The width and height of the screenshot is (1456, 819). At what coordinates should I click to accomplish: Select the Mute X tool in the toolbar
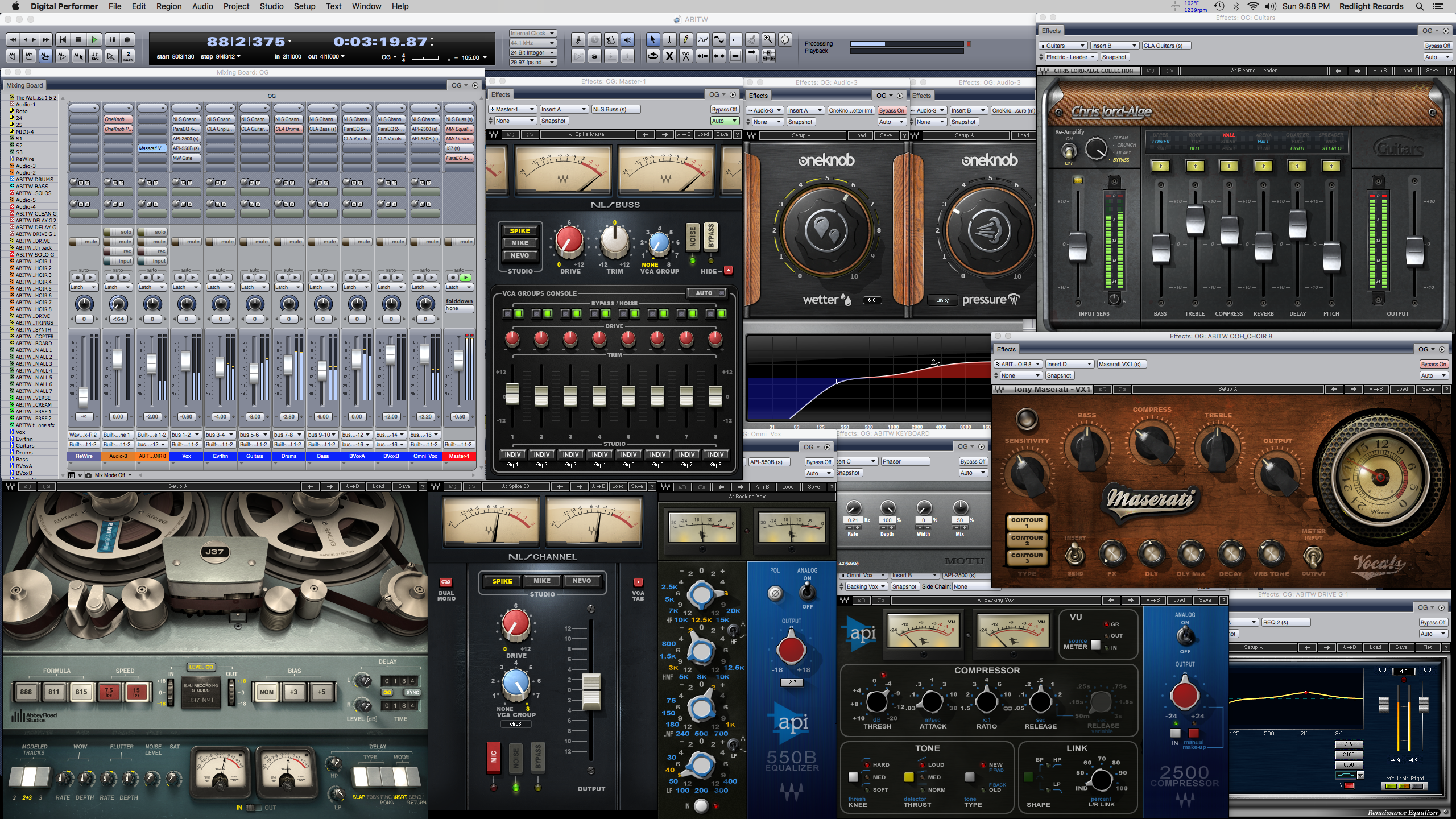pos(669,56)
